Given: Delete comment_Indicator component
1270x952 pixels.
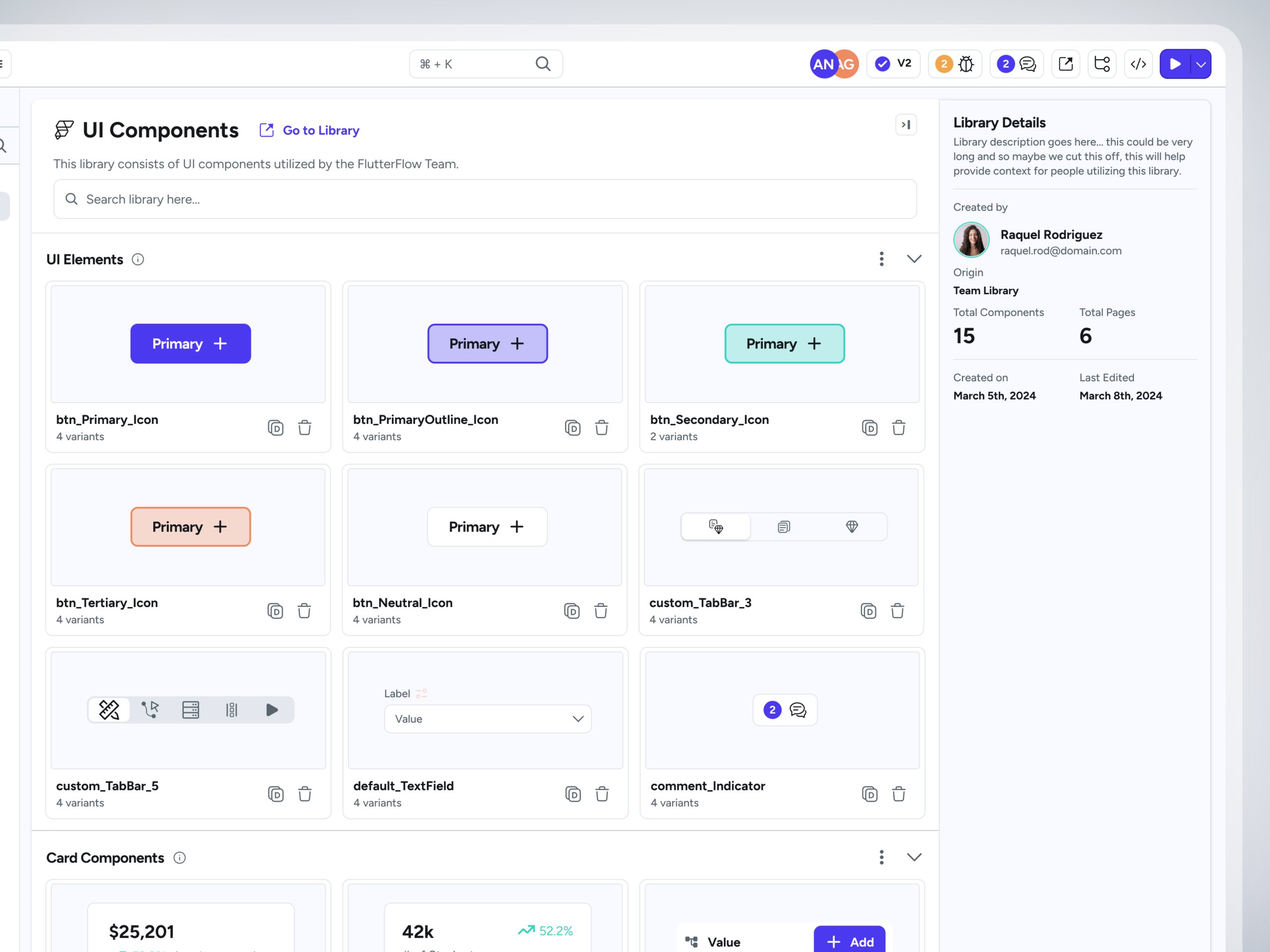Looking at the screenshot, I should (898, 794).
